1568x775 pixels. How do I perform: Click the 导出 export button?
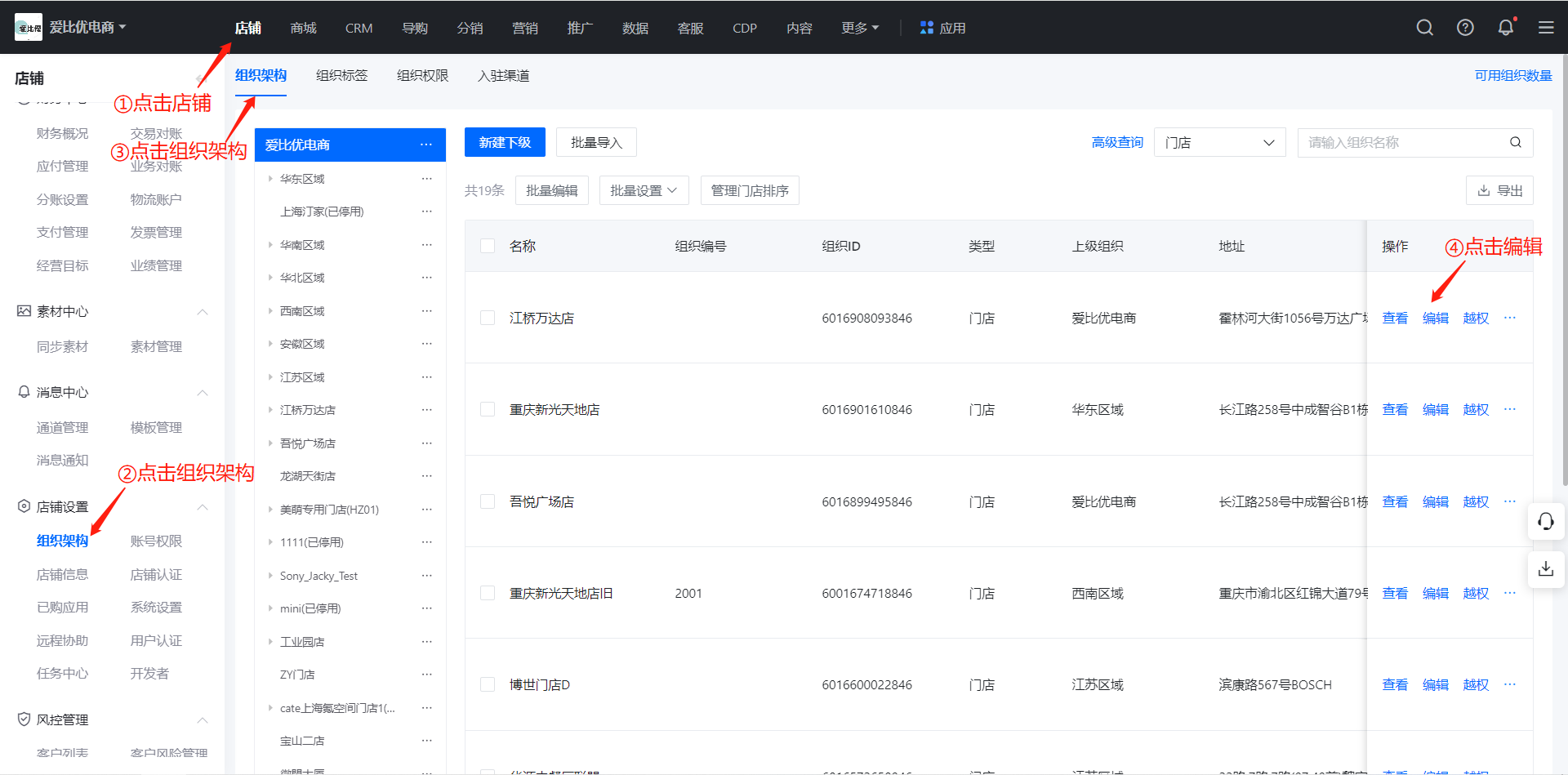point(1499,190)
